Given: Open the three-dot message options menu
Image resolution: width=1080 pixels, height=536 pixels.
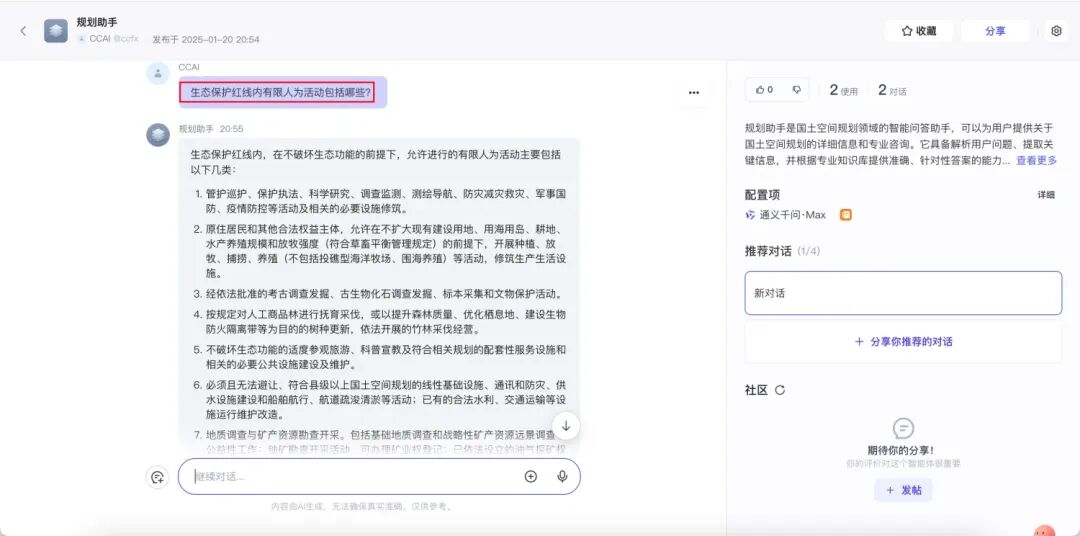Looking at the screenshot, I should click(694, 93).
